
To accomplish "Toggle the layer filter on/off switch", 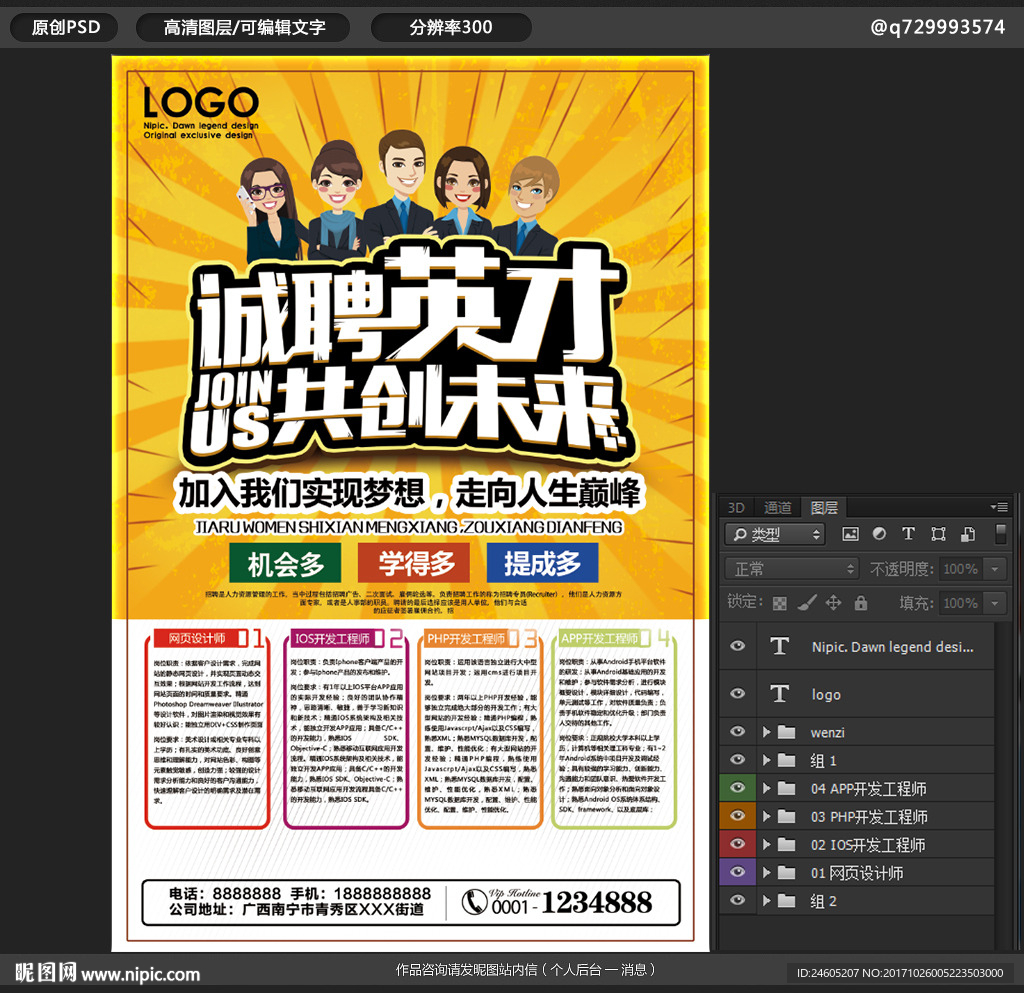I will click(x=1000, y=533).
